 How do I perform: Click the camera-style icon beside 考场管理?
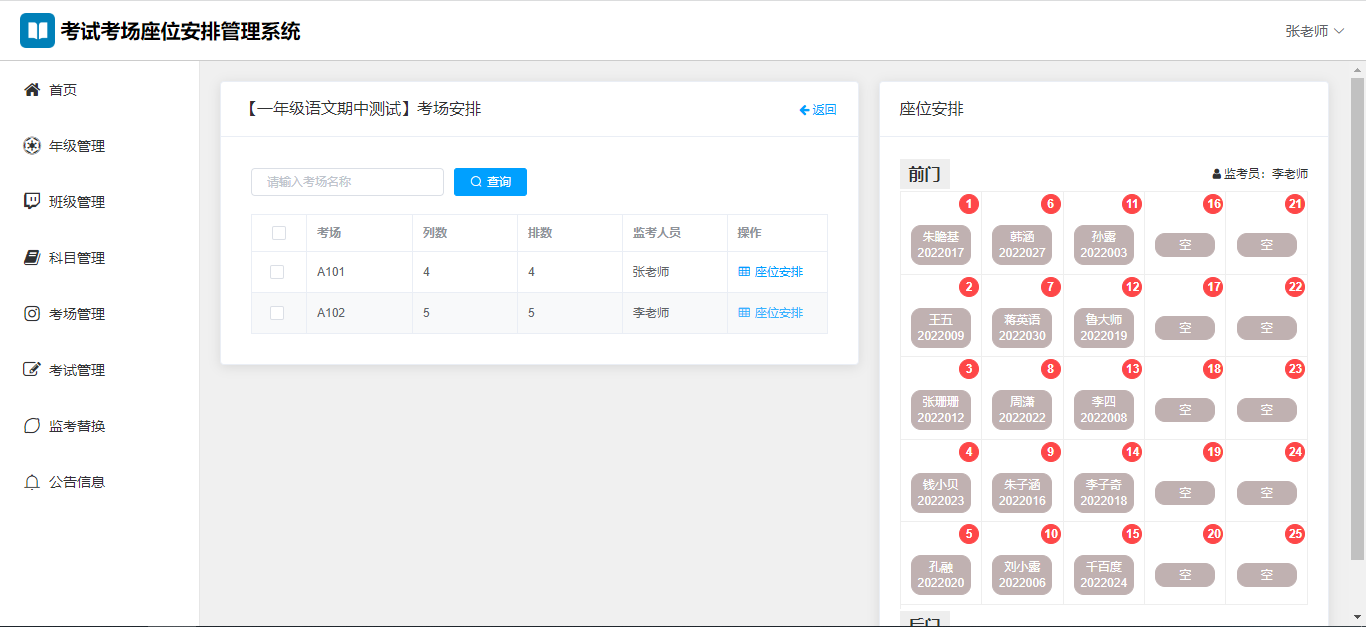(x=32, y=314)
